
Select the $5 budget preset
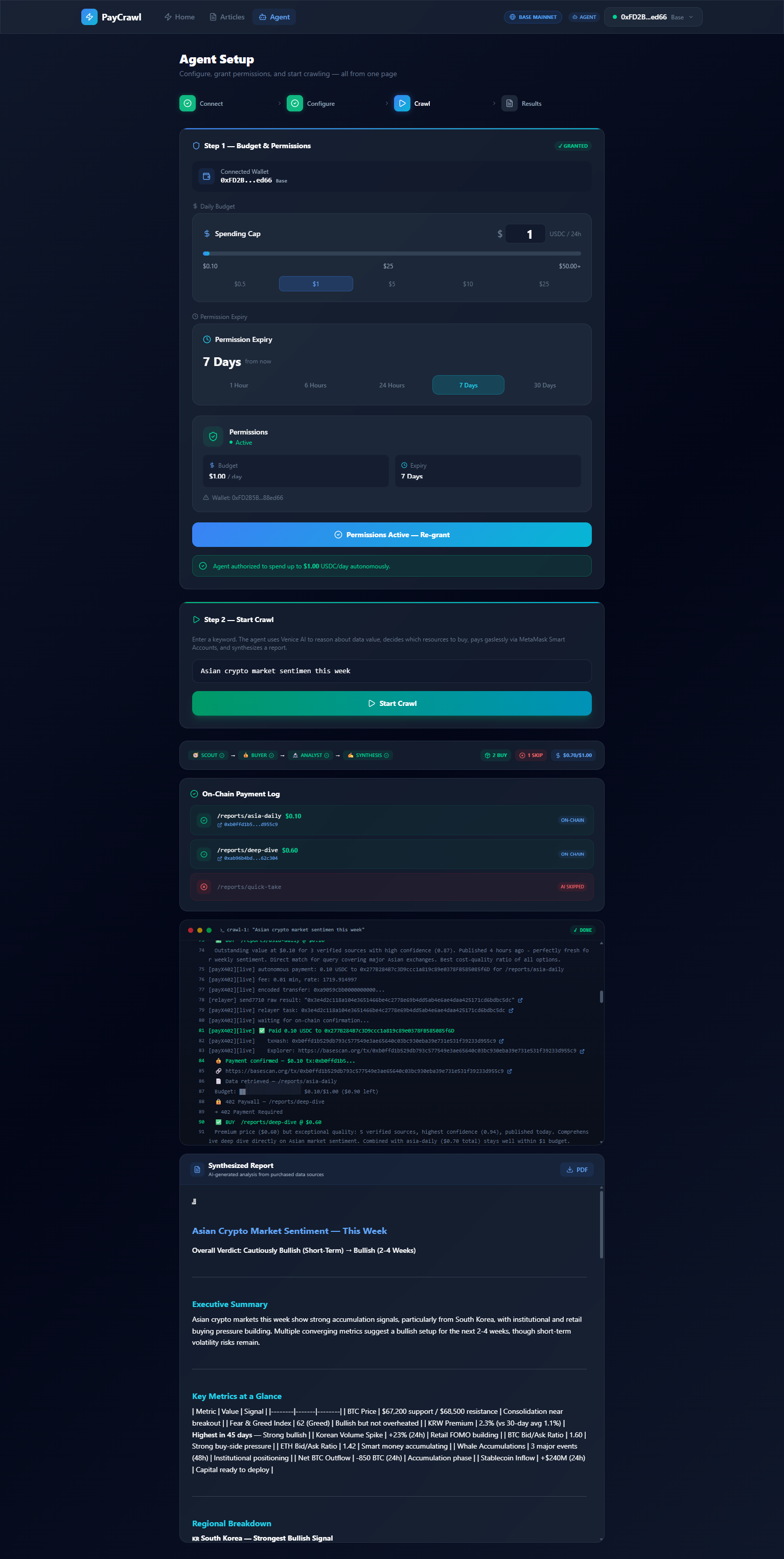point(392,284)
